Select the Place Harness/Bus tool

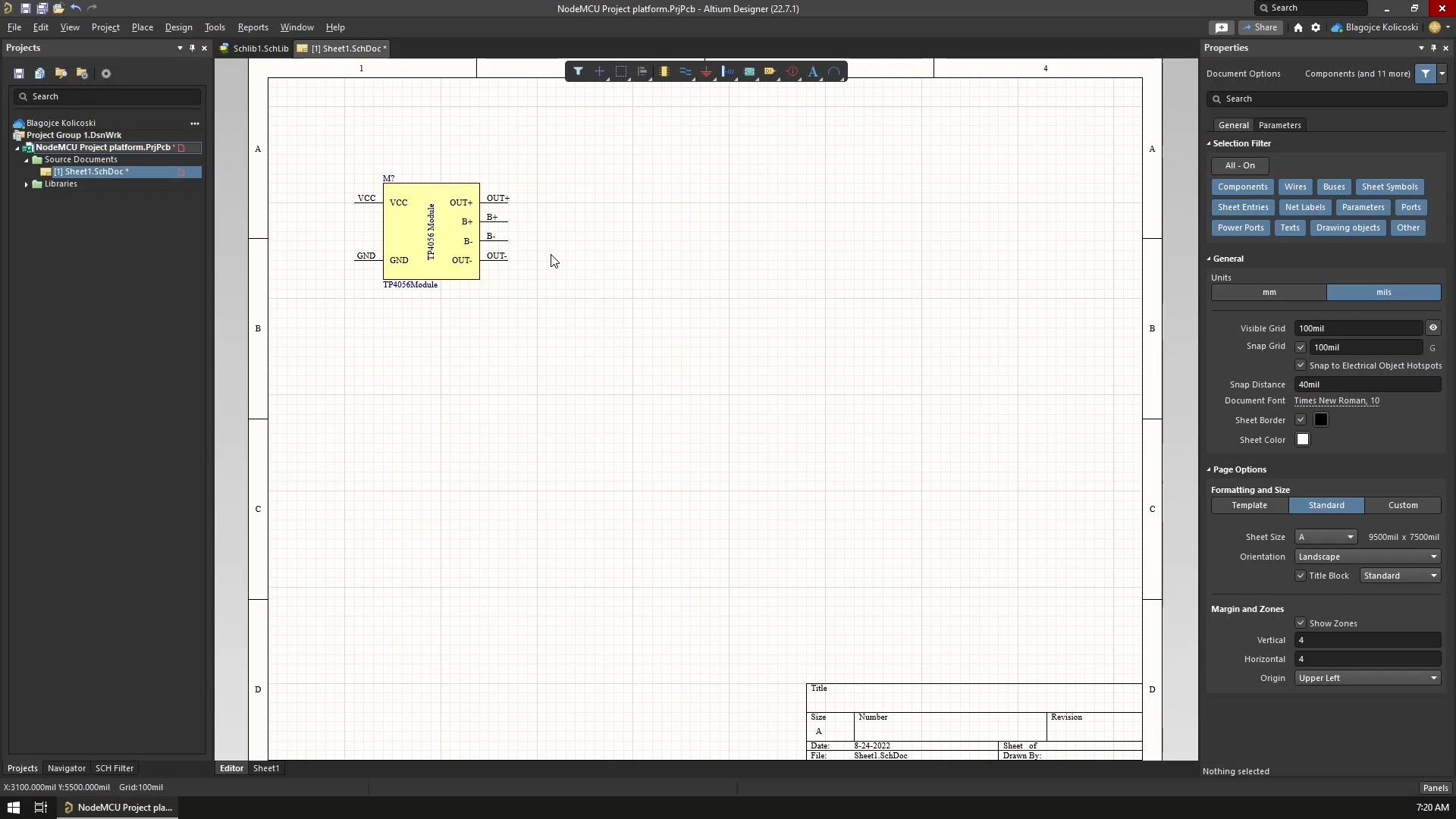(727, 71)
